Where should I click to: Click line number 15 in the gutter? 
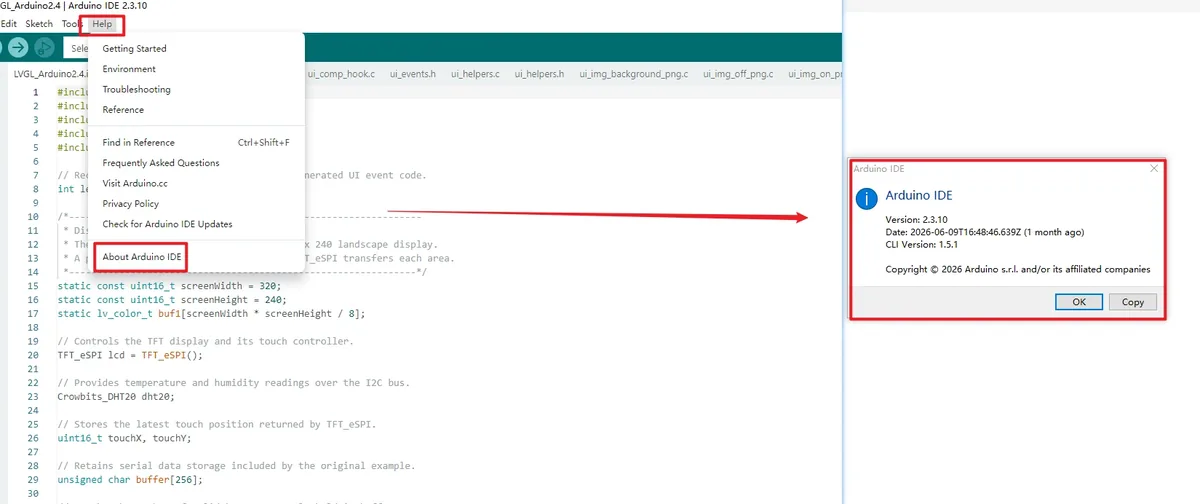[34, 285]
